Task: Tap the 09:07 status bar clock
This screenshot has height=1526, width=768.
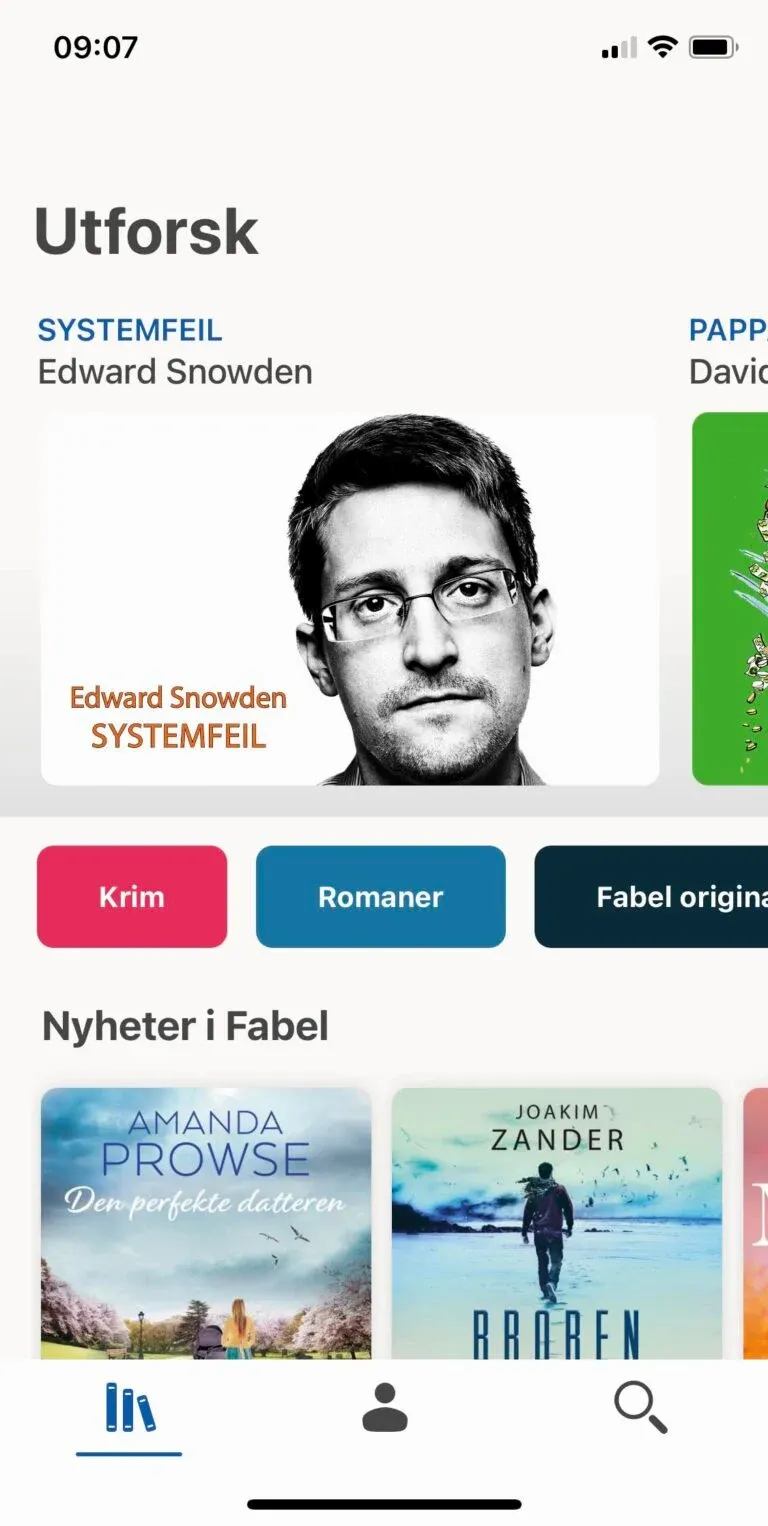Action: click(96, 47)
